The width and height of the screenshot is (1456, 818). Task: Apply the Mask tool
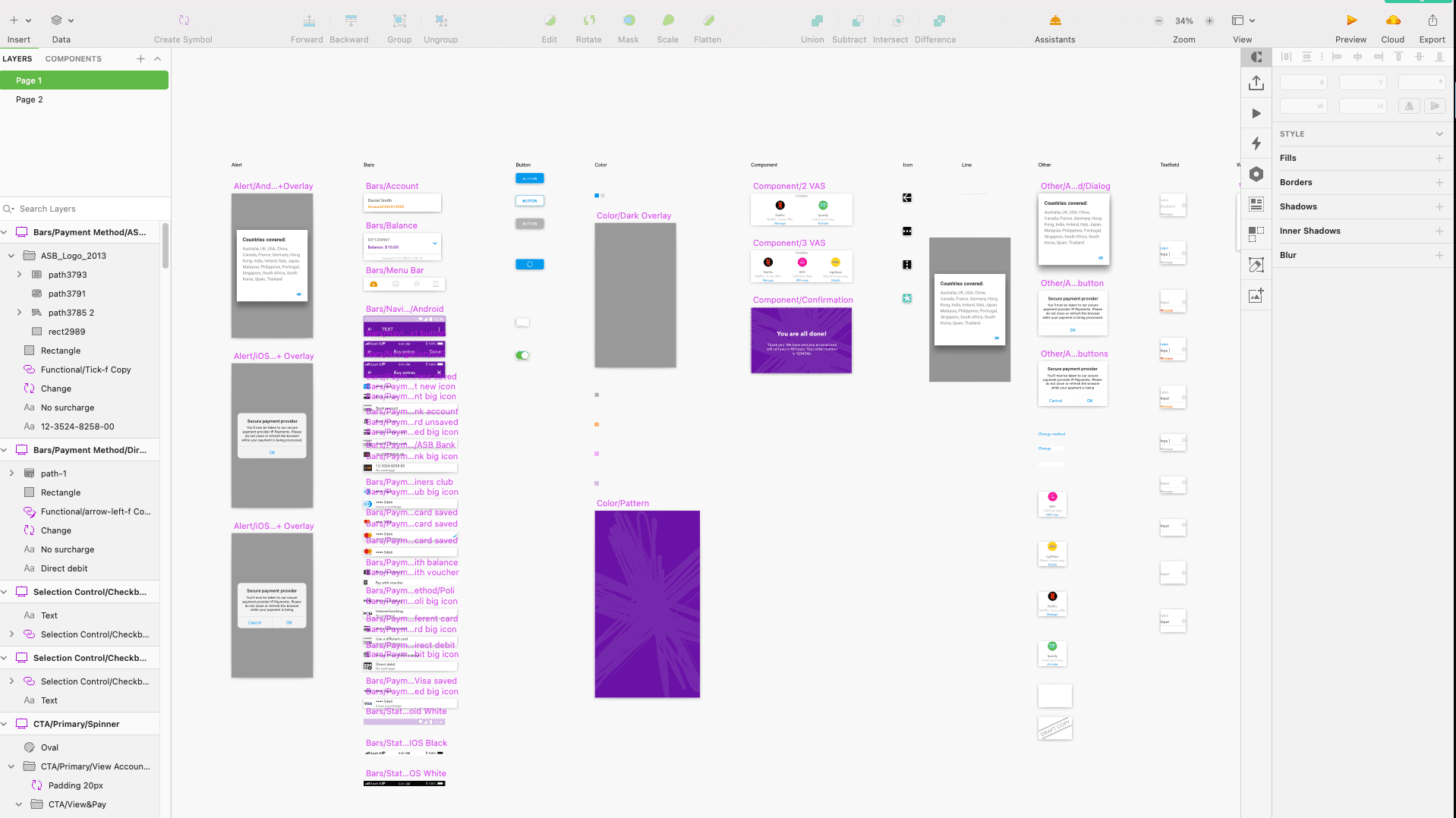(629, 28)
